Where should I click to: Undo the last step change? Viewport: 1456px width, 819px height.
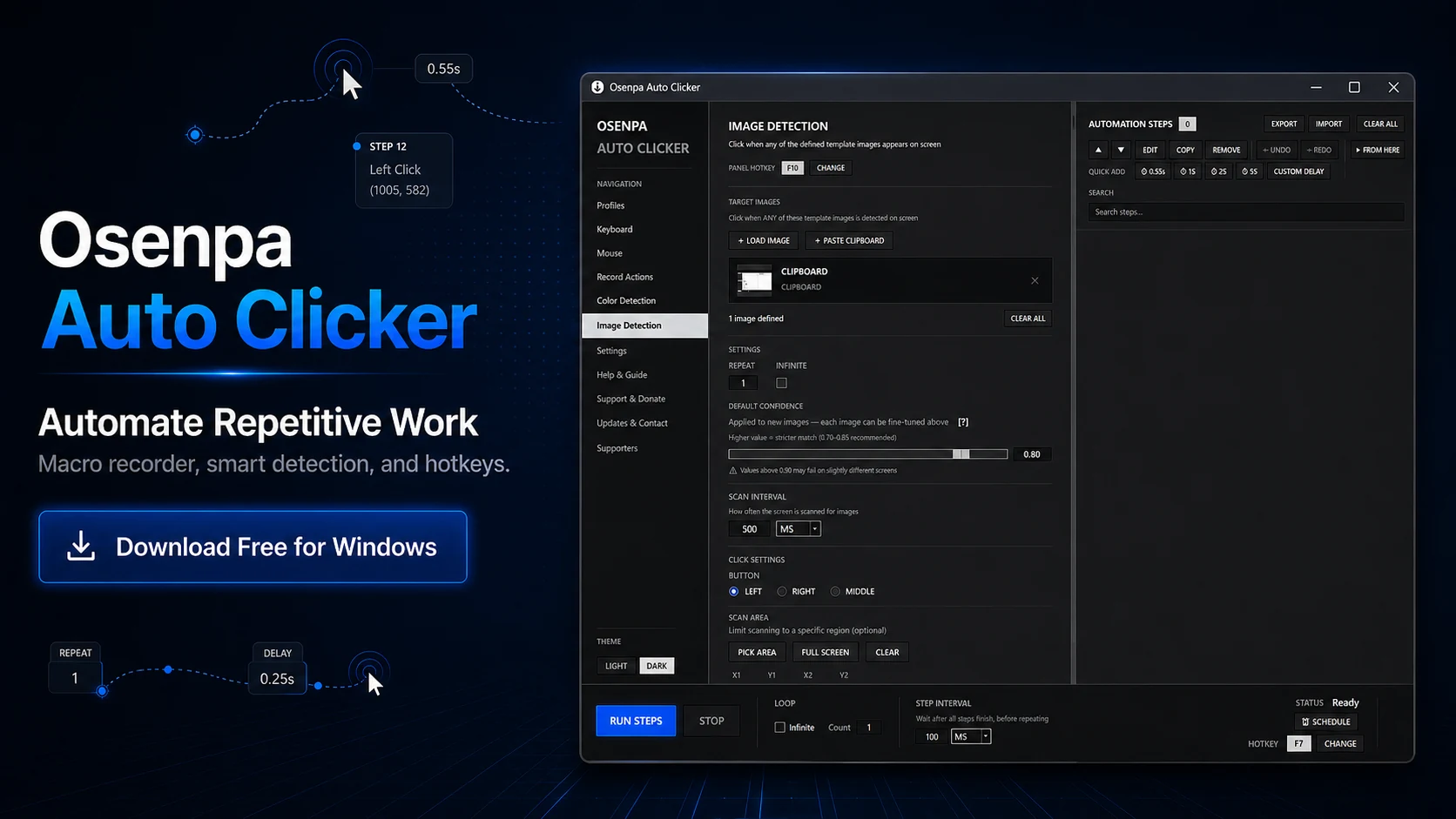coord(1275,149)
